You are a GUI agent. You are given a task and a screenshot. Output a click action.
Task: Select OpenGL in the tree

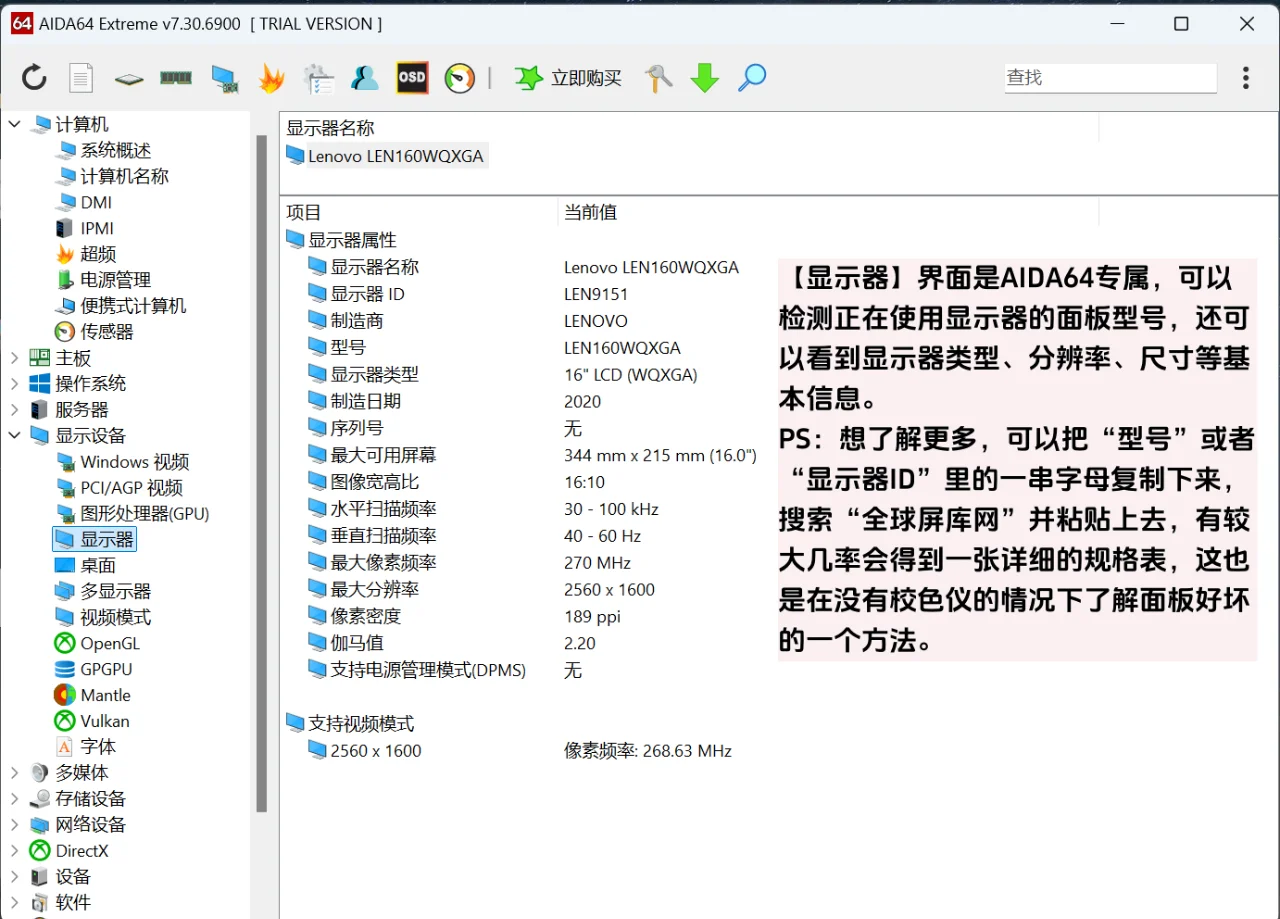pyautogui.click(x=97, y=644)
